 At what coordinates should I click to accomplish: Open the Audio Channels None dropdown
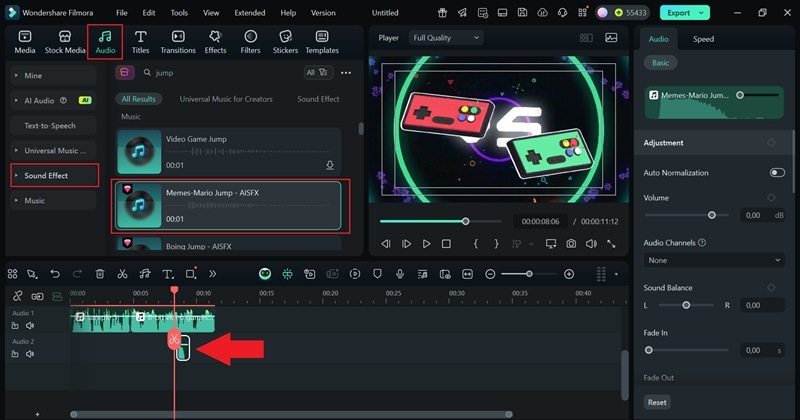pyautogui.click(x=714, y=260)
